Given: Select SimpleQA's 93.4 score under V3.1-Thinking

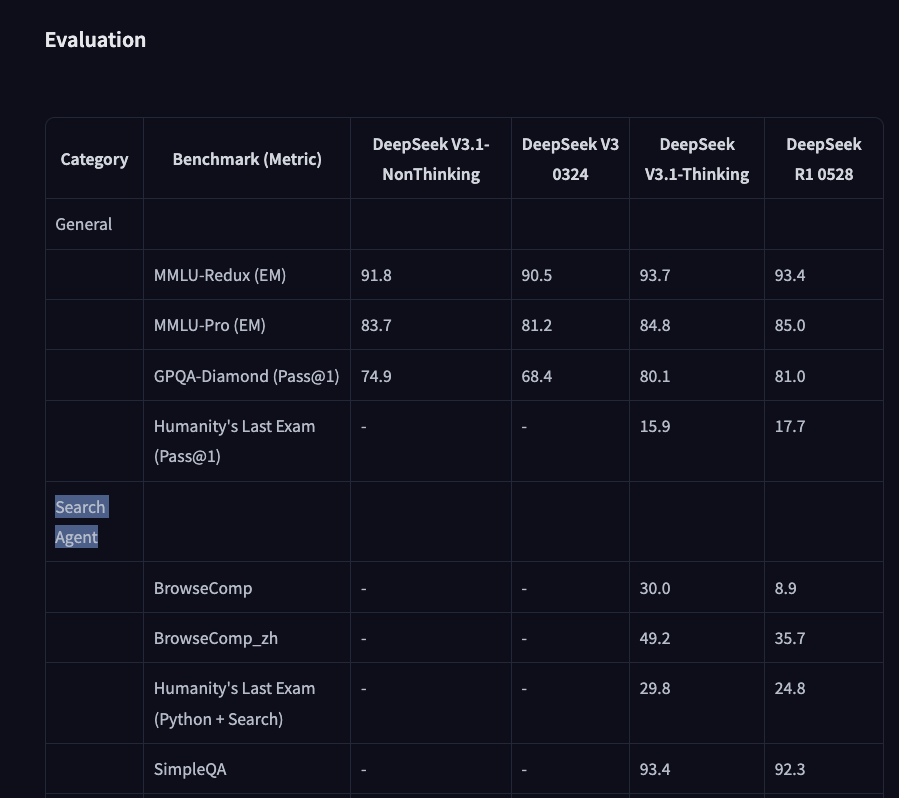Looking at the screenshot, I should point(655,769).
